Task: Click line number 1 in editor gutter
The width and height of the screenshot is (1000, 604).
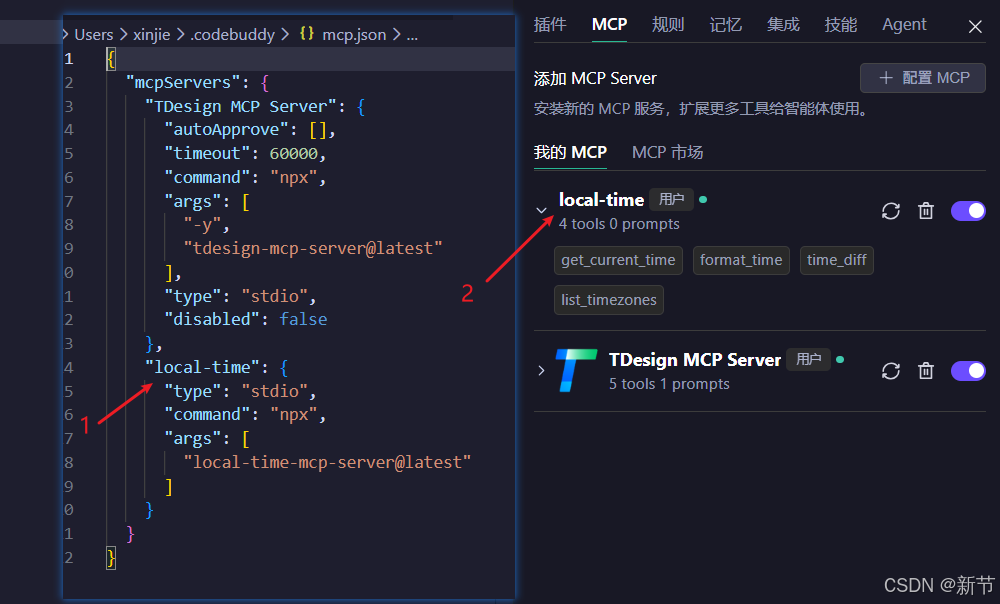Action: [69, 59]
